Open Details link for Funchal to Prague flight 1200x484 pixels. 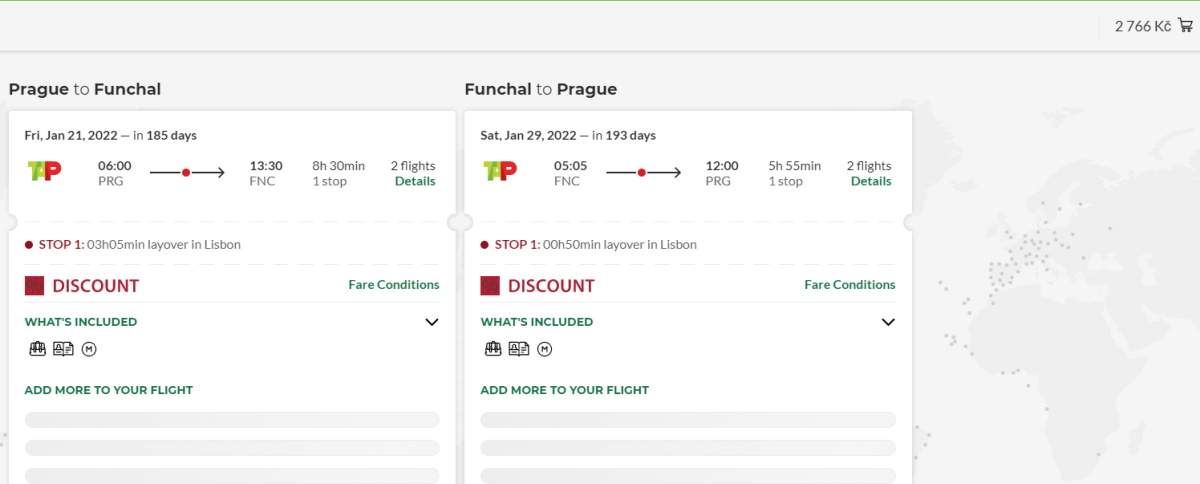tap(871, 181)
